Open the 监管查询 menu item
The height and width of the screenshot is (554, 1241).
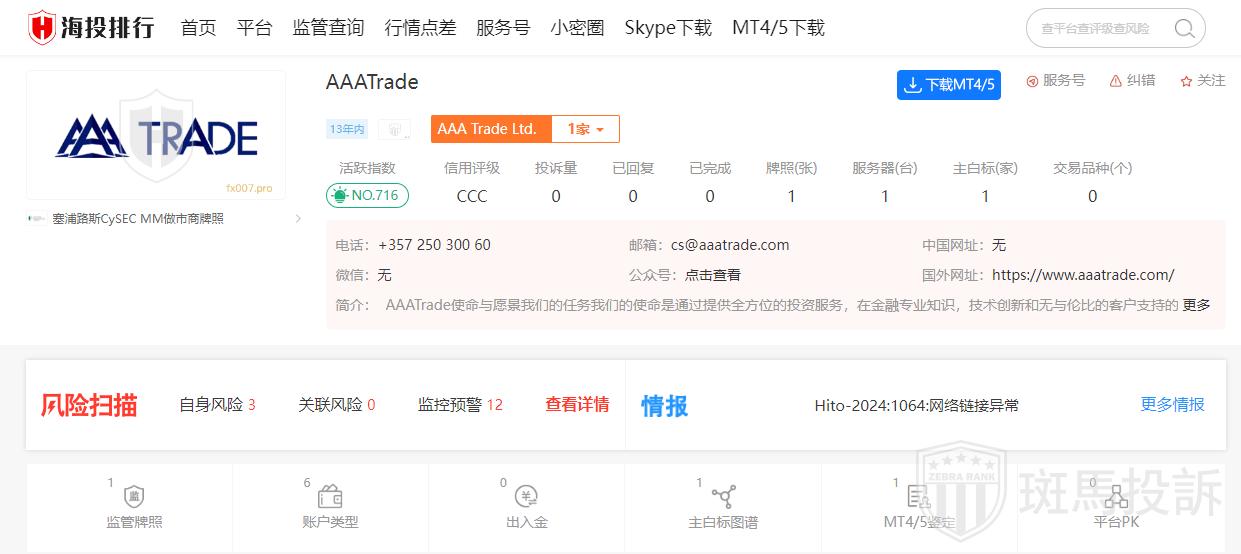click(328, 28)
